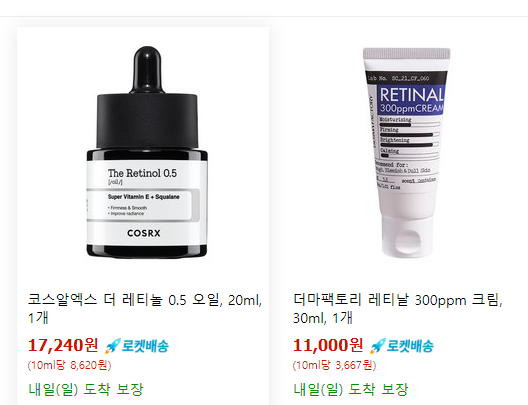
Task: Click the black dropper cap of the COSRX bottle
Action: coord(147,98)
